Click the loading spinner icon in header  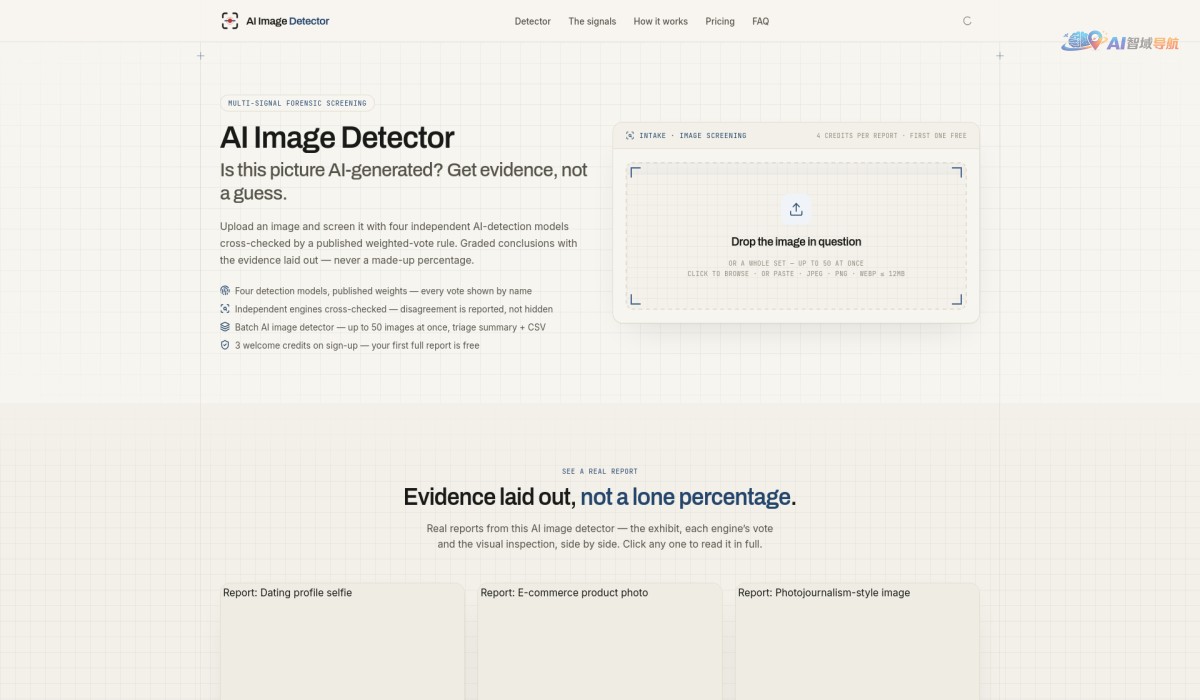coord(967,21)
